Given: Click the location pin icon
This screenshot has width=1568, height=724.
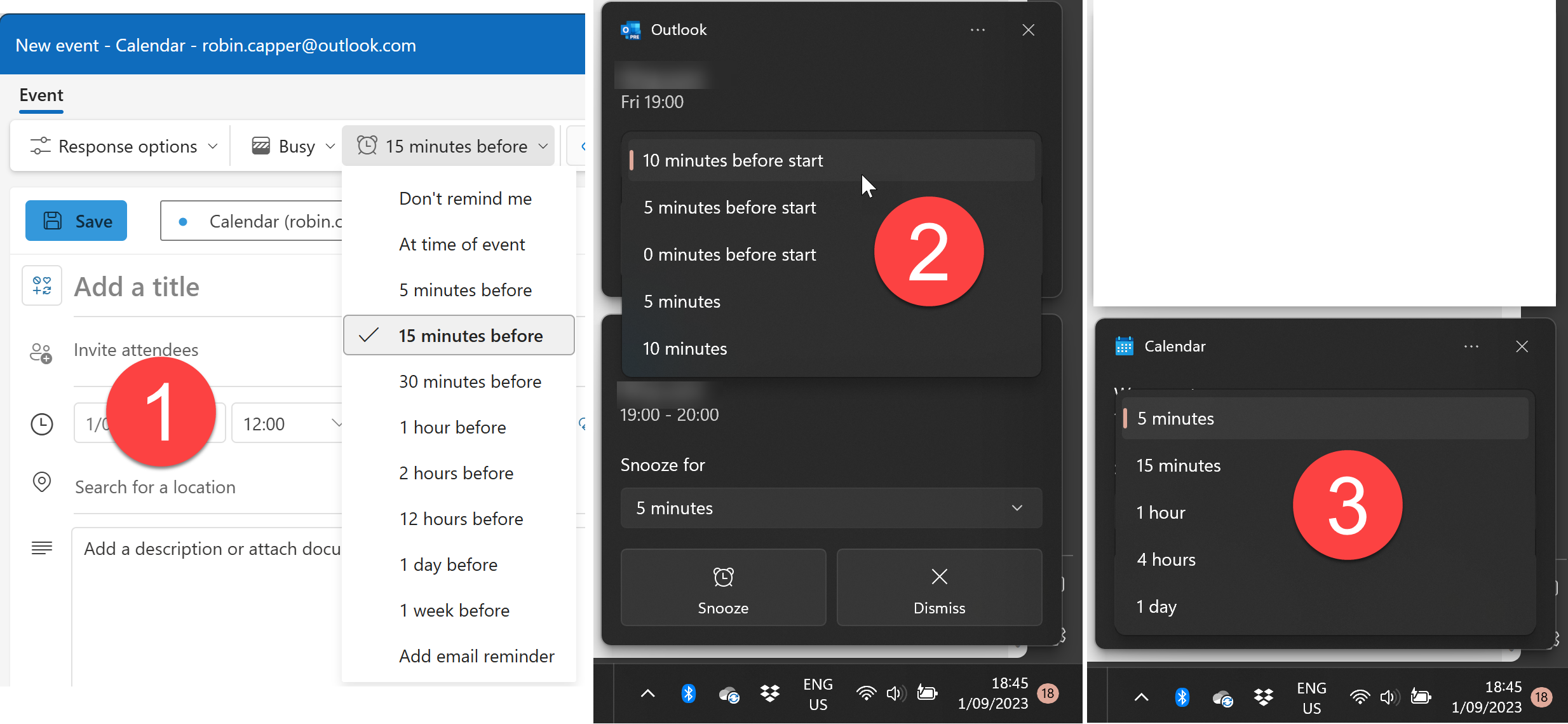Looking at the screenshot, I should [42, 482].
